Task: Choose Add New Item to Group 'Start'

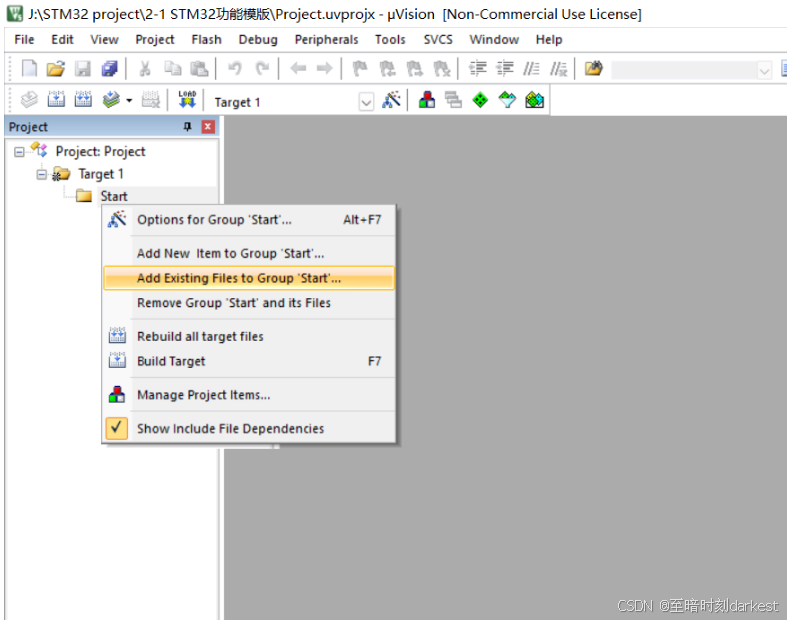Action: (249, 254)
